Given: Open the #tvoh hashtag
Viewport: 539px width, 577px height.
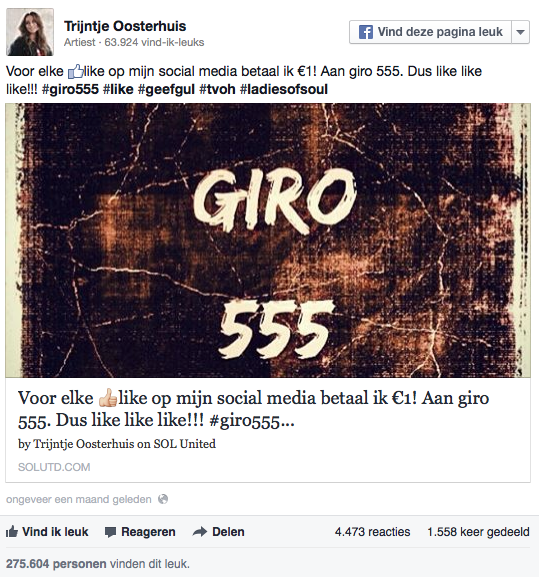Looking at the screenshot, I should (x=217, y=89).
